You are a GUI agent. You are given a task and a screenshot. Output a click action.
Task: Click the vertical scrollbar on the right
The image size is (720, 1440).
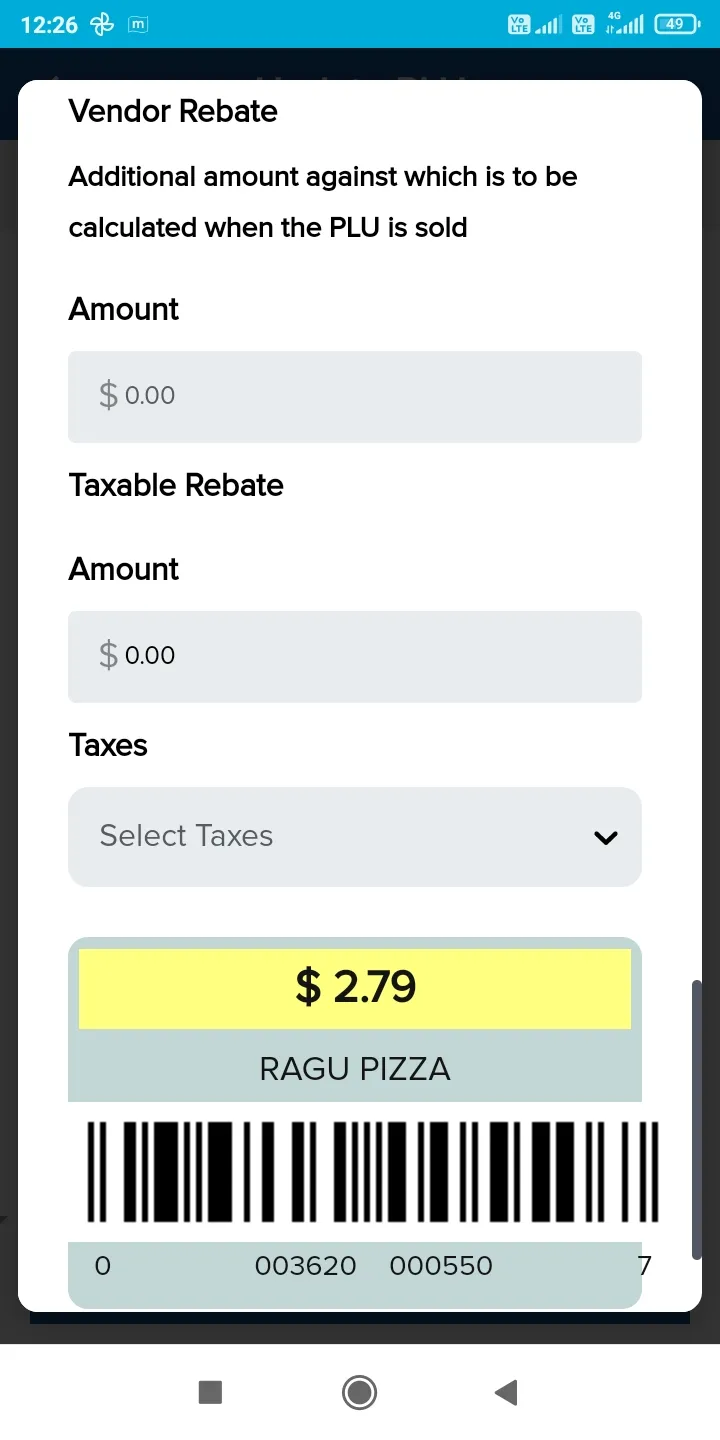tap(697, 1118)
